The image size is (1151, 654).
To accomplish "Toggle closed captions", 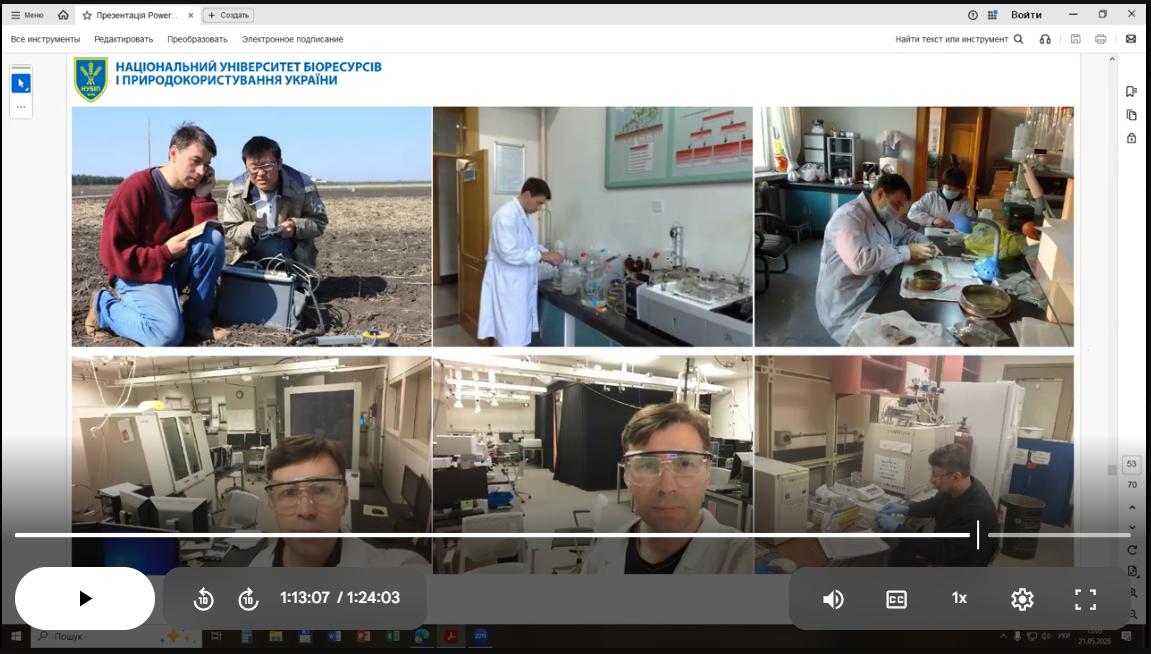I will point(896,599).
